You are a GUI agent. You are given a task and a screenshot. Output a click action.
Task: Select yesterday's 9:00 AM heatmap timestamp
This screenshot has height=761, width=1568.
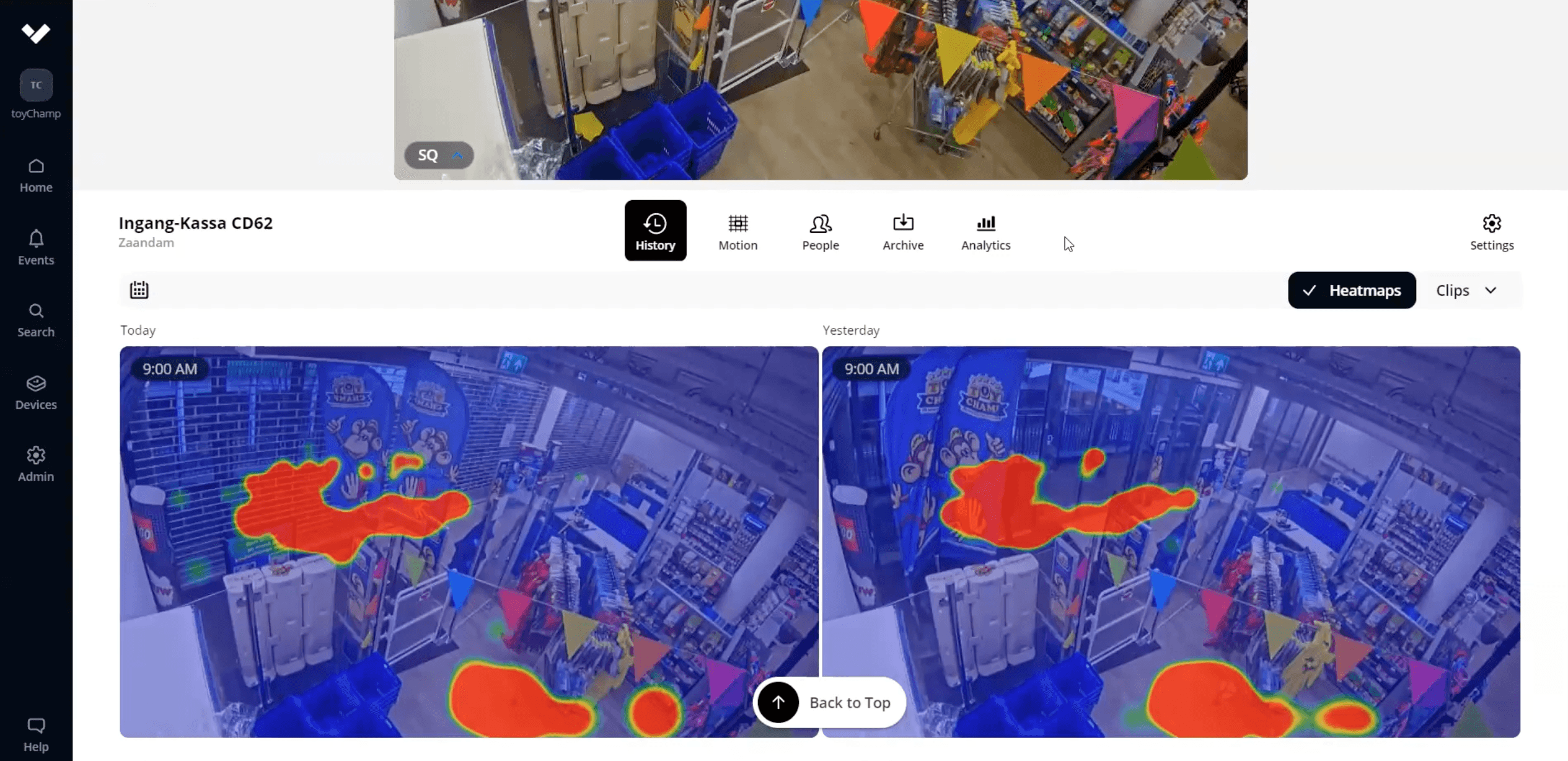click(x=871, y=369)
